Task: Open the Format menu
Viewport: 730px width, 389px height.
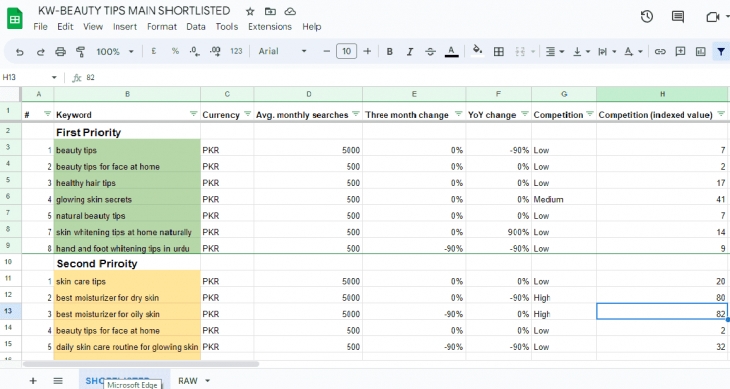Action: [x=162, y=27]
